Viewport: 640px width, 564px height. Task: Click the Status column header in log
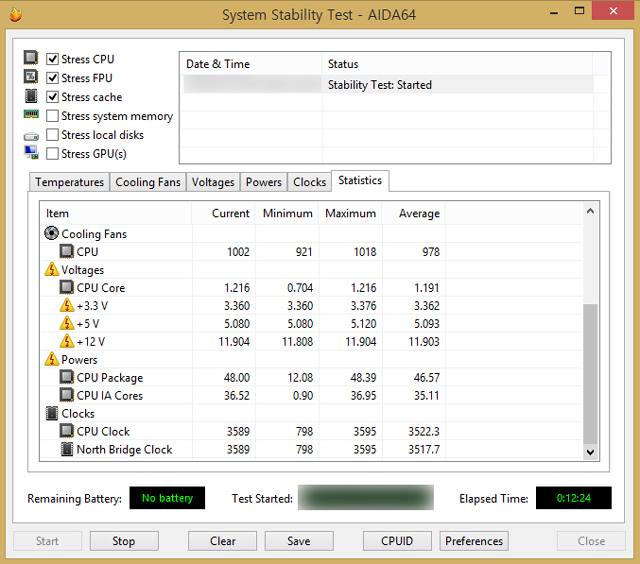457,64
